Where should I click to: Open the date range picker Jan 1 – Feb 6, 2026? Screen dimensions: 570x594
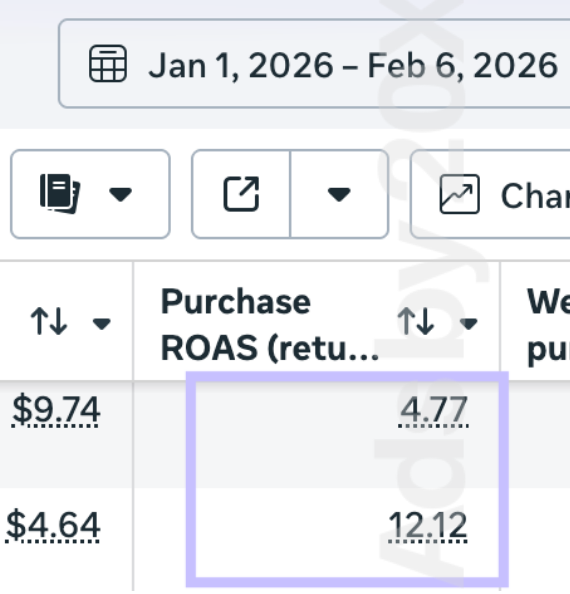tap(314, 63)
